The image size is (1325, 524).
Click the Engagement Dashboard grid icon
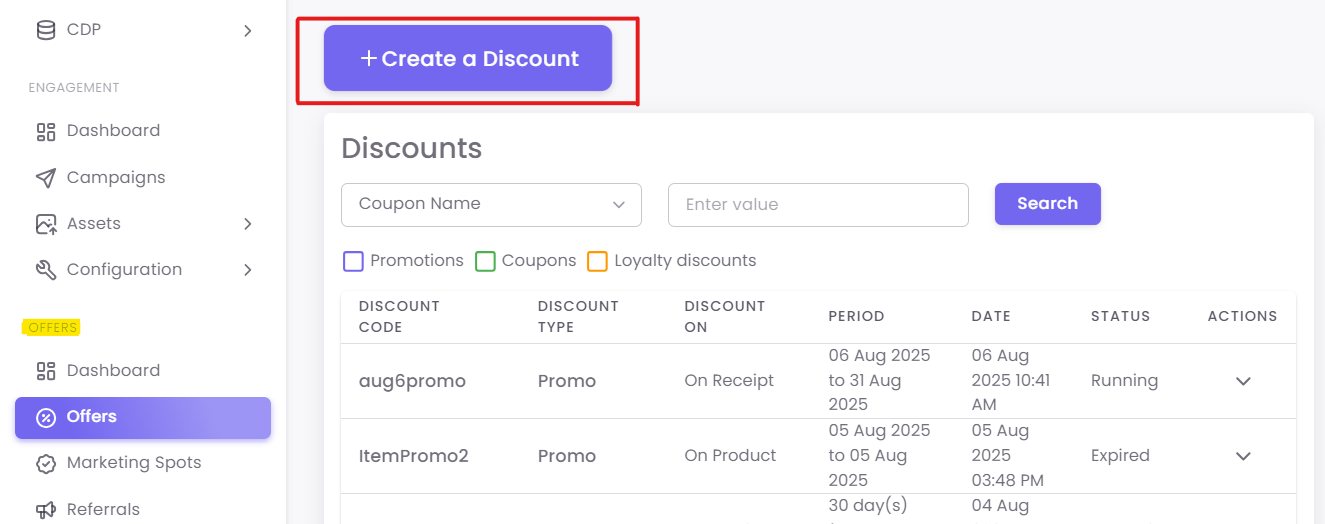tap(46, 131)
